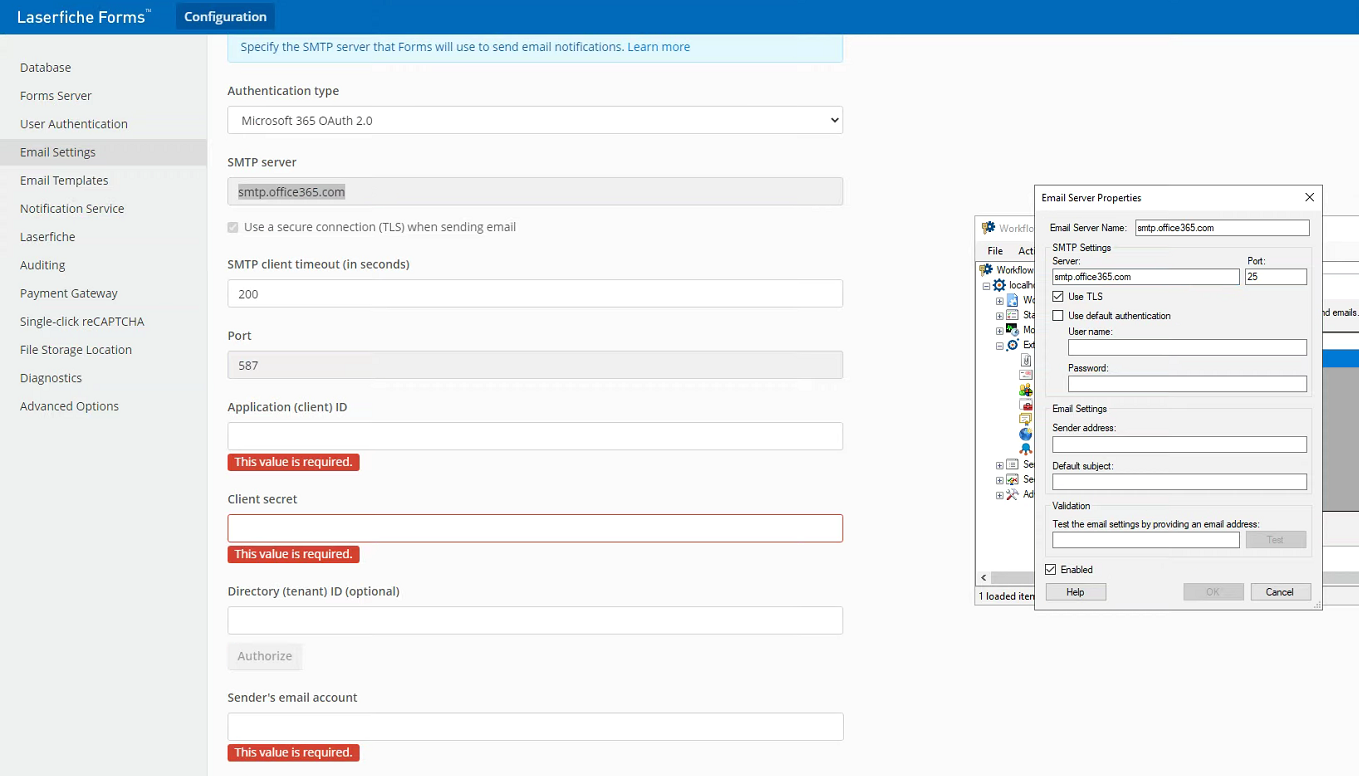Click the Default subject field
This screenshot has height=776, width=1359.
pos(1179,482)
